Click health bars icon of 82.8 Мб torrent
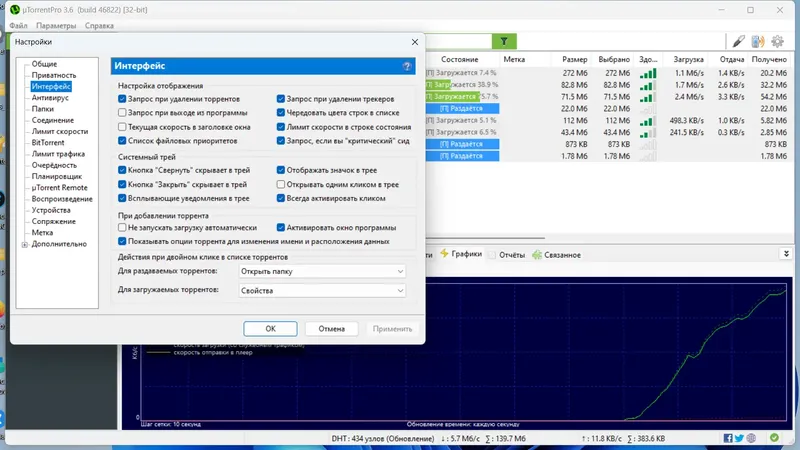Viewport: 800px width, 450px height. coord(648,85)
